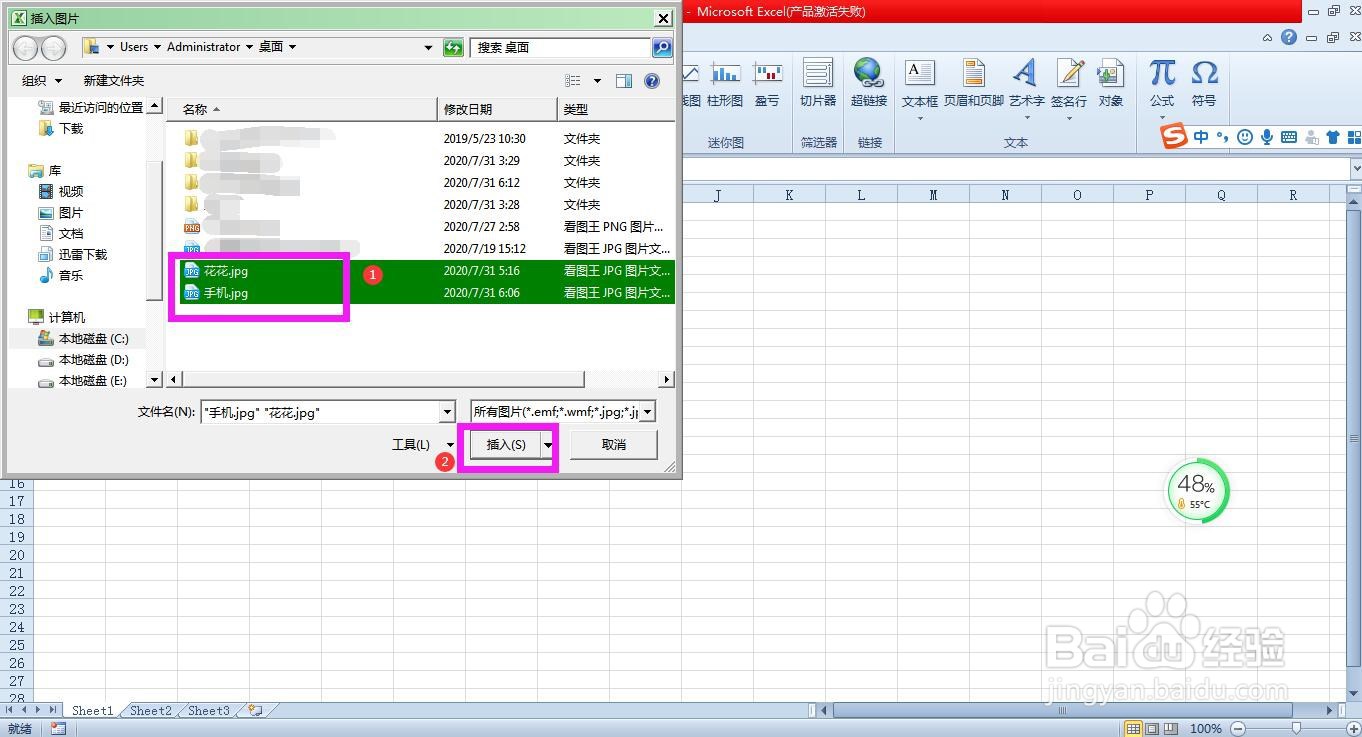
Task: Switch to Page Layout view in status bar
Action: 1152,729
